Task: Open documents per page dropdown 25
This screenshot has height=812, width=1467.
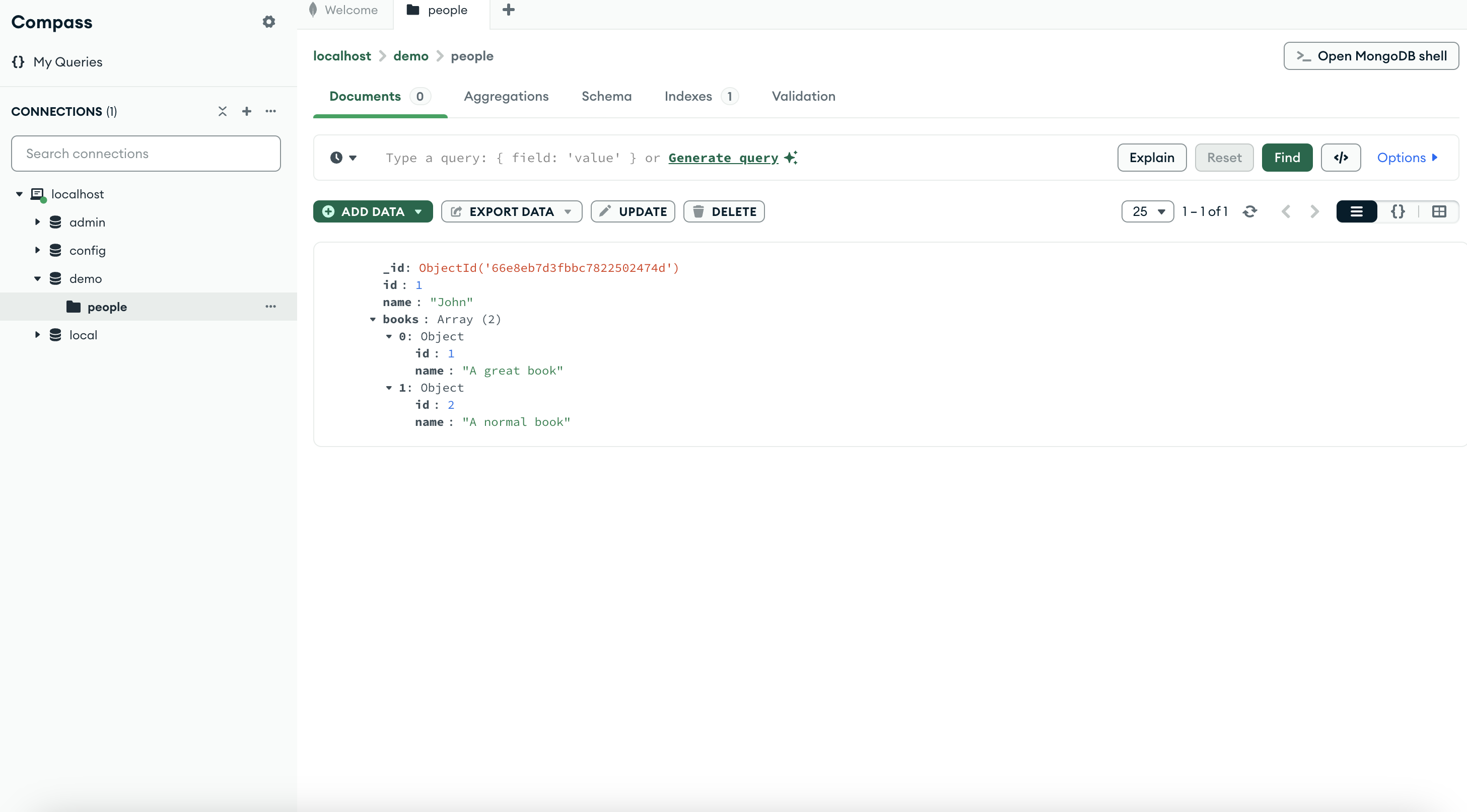Action: point(1148,212)
